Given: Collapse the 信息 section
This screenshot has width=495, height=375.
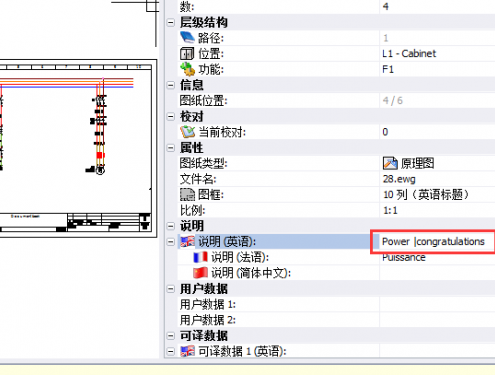Looking at the screenshot, I should [x=171, y=85].
